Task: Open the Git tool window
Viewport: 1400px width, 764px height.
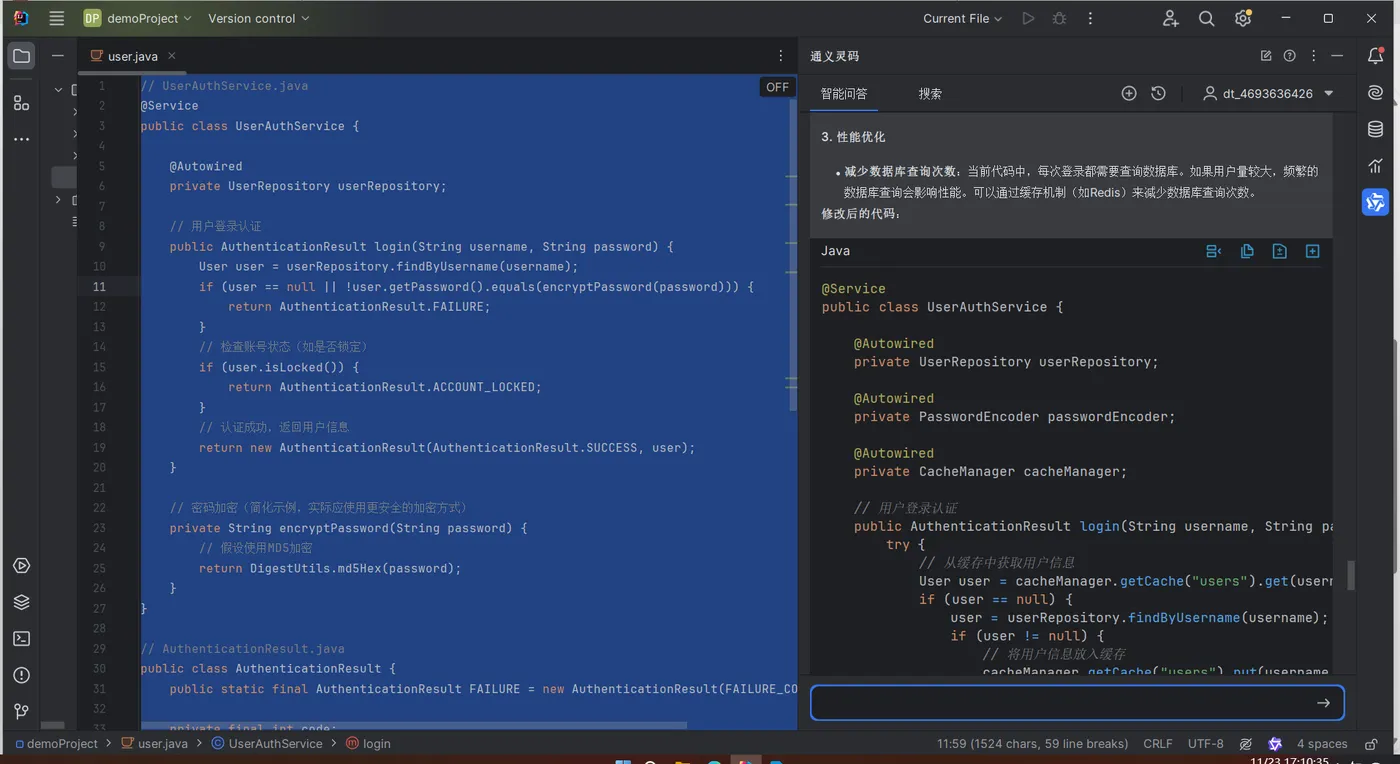Action: point(21,711)
